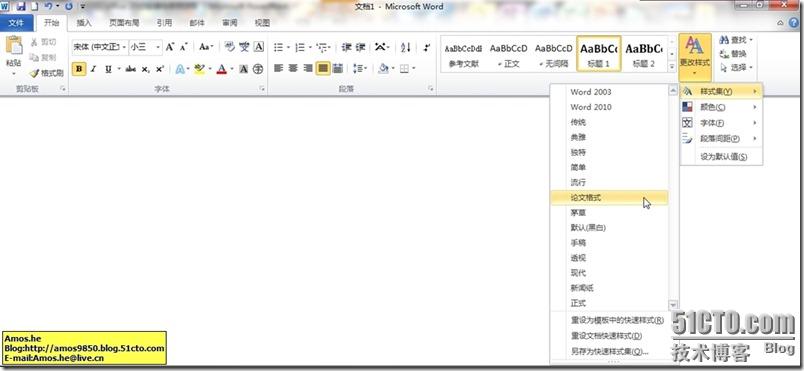804x371 pixels.
Task: Switch to the 引用 References tab
Action: (164, 23)
